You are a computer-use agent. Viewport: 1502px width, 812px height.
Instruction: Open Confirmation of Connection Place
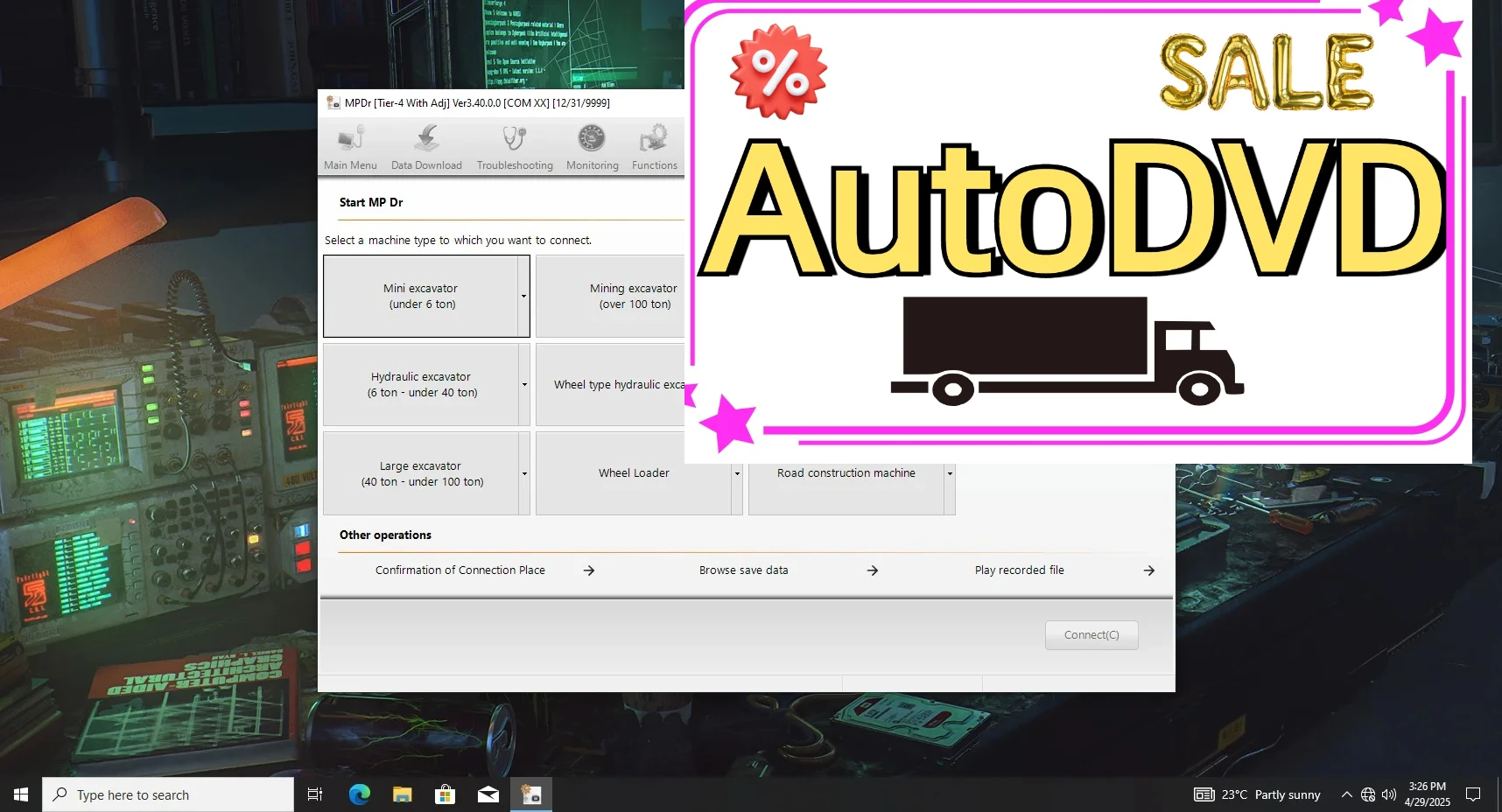(x=460, y=570)
